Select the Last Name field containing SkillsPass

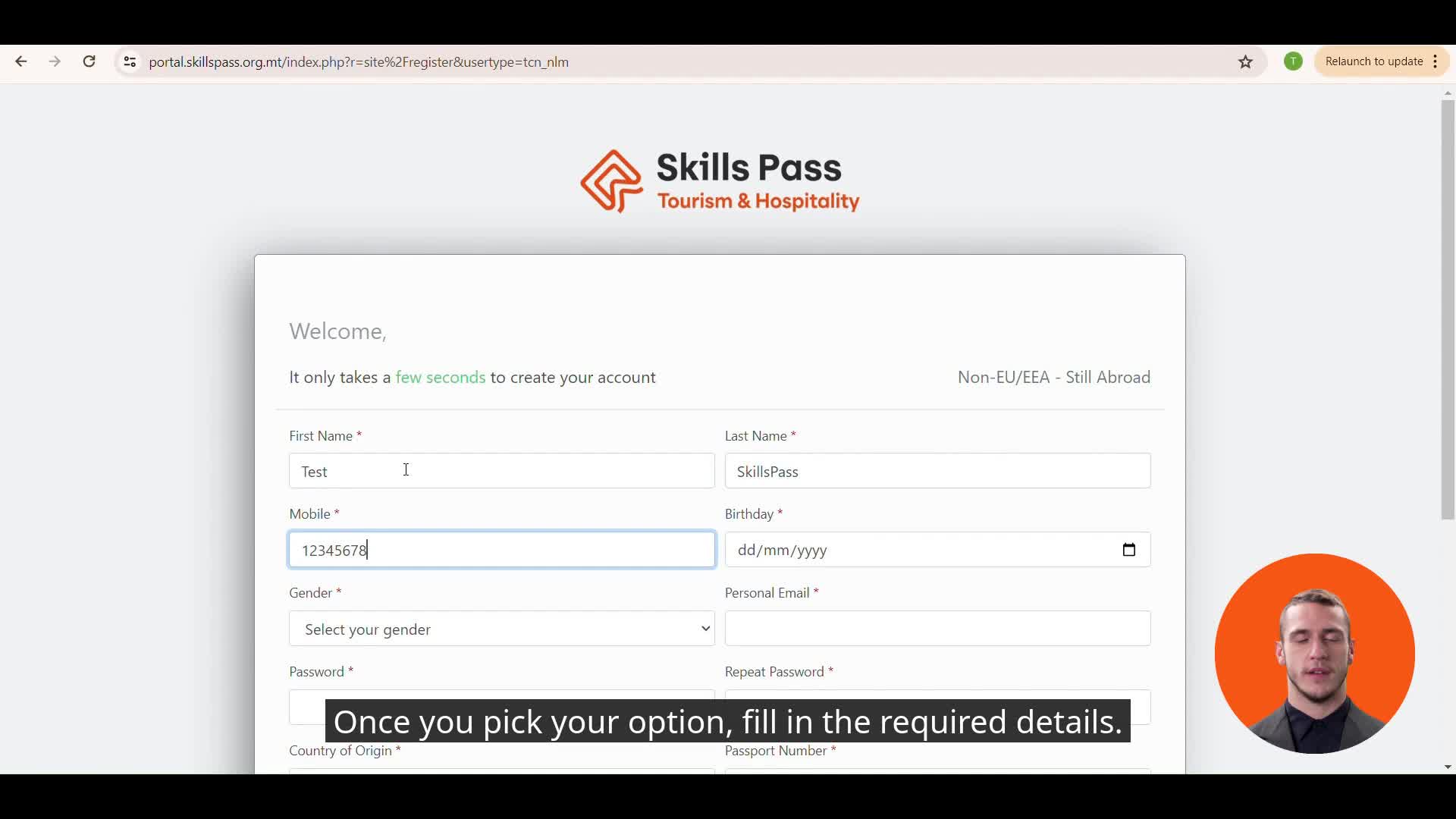pyautogui.click(x=937, y=471)
